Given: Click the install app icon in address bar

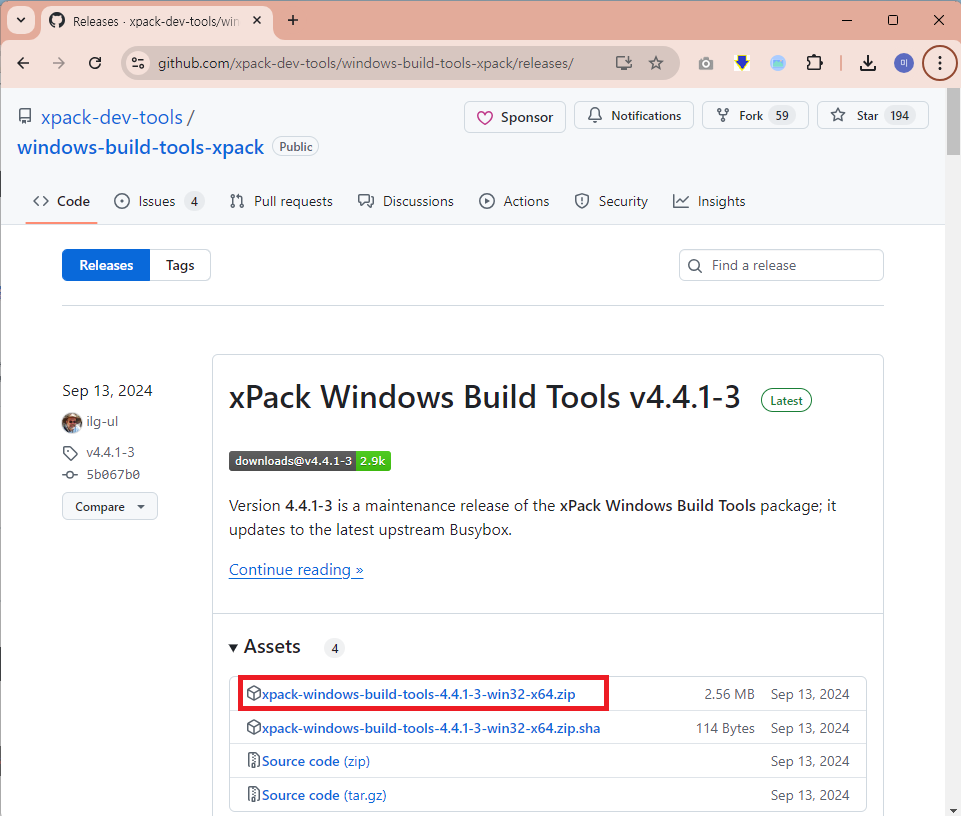Looking at the screenshot, I should click(x=624, y=63).
